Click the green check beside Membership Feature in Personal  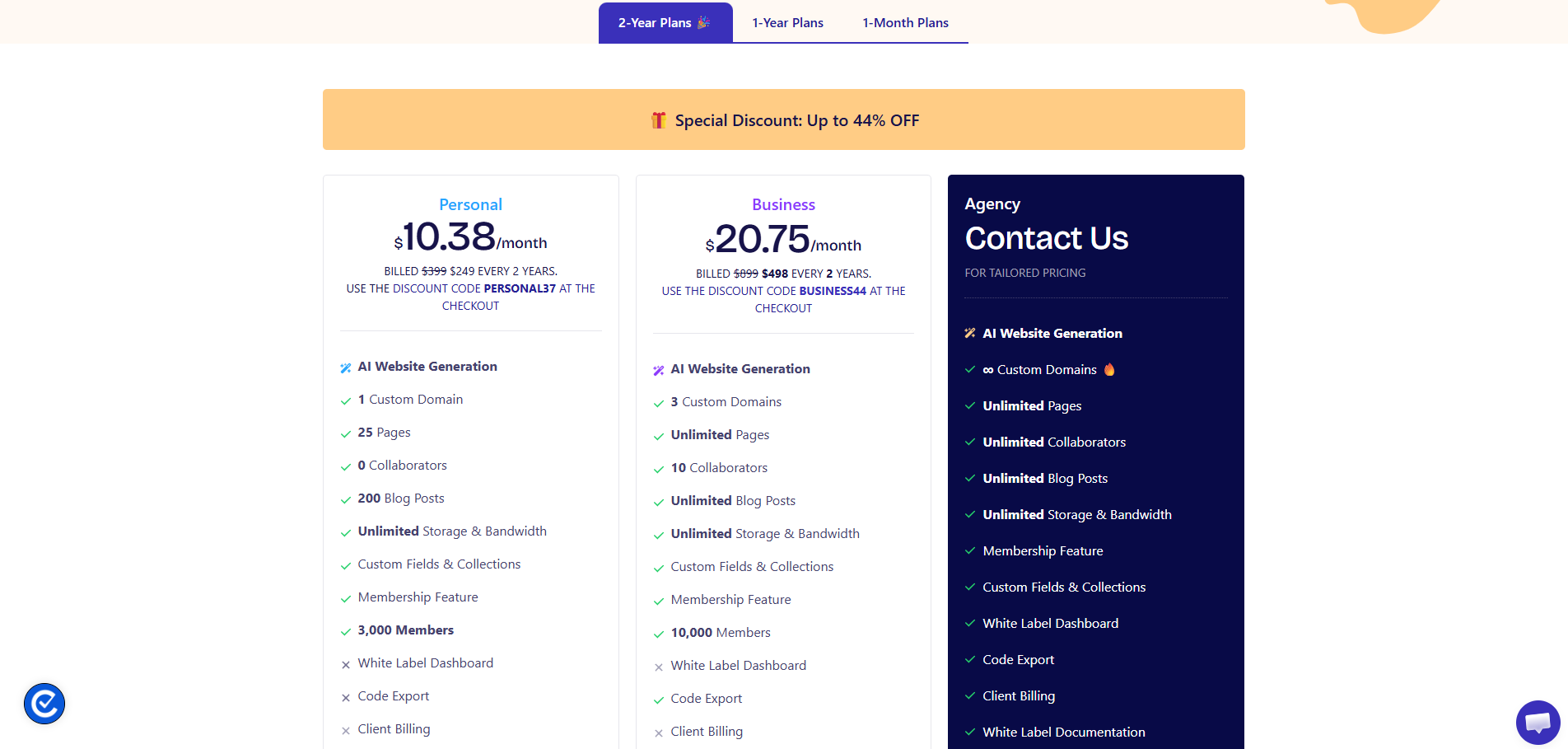[x=346, y=598]
